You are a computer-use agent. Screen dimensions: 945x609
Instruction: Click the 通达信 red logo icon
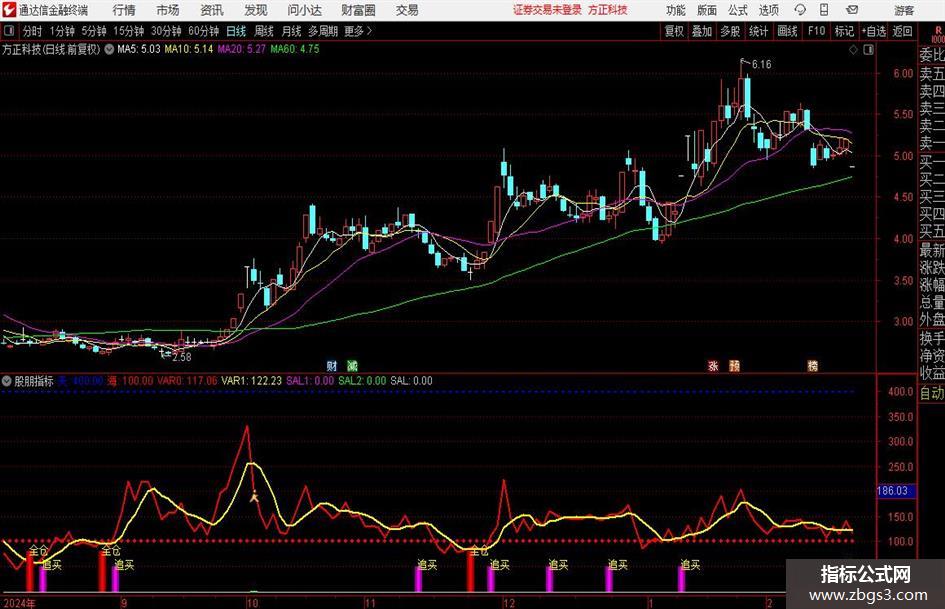click(x=10, y=10)
